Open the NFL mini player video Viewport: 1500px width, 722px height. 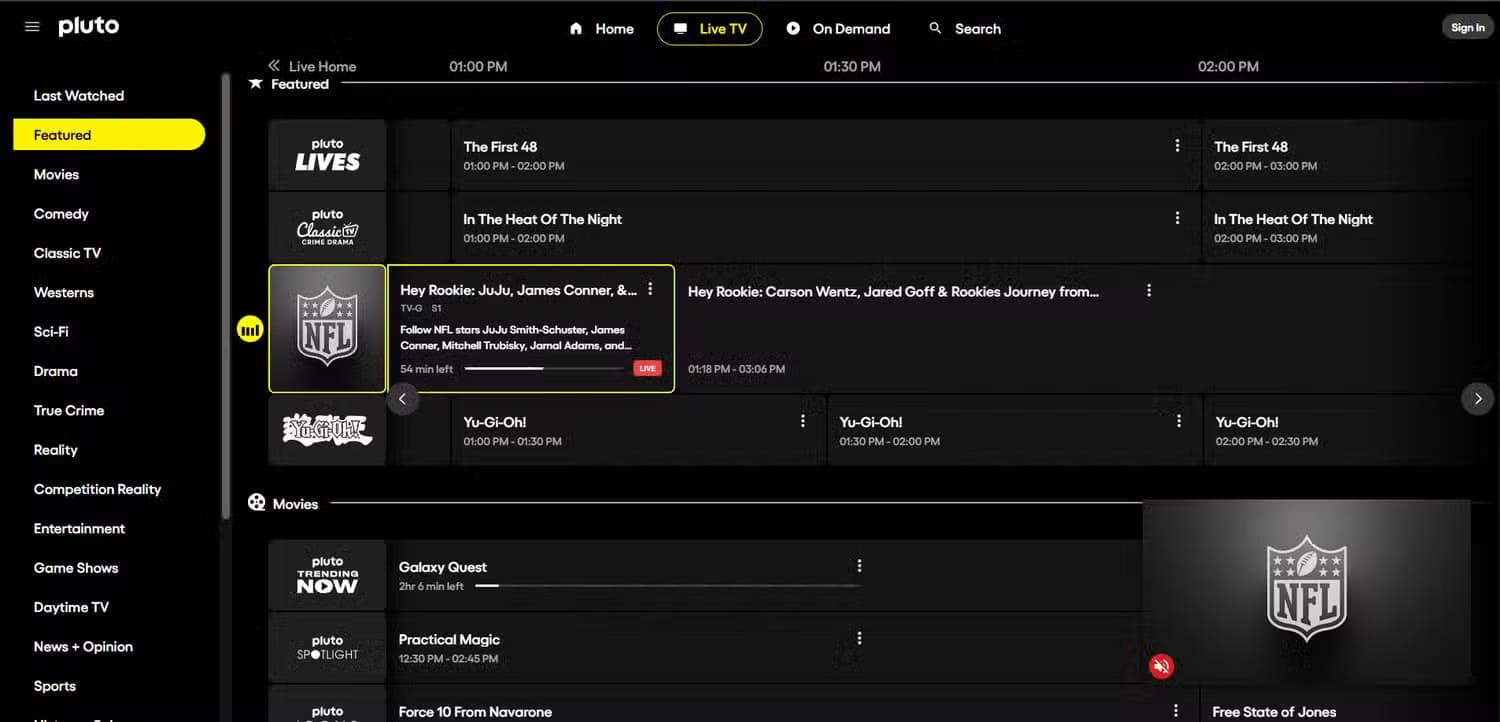(x=1306, y=591)
